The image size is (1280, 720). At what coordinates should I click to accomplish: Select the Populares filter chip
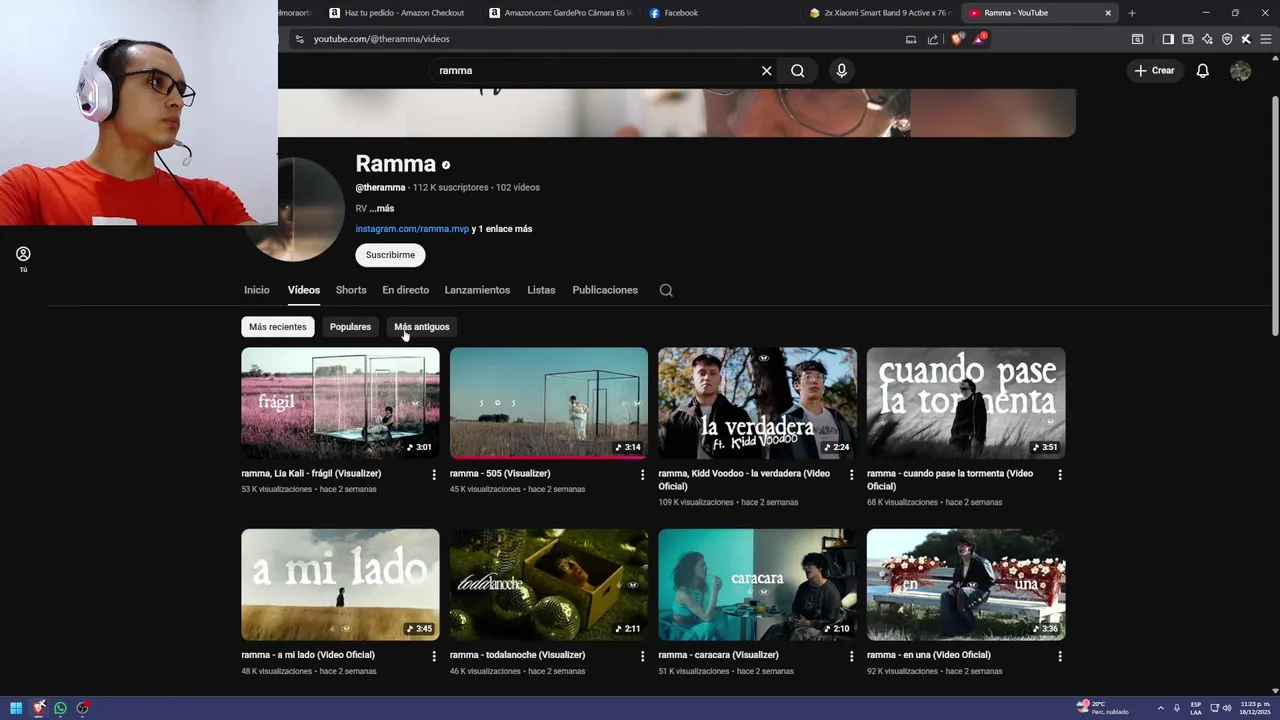click(x=350, y=327)
